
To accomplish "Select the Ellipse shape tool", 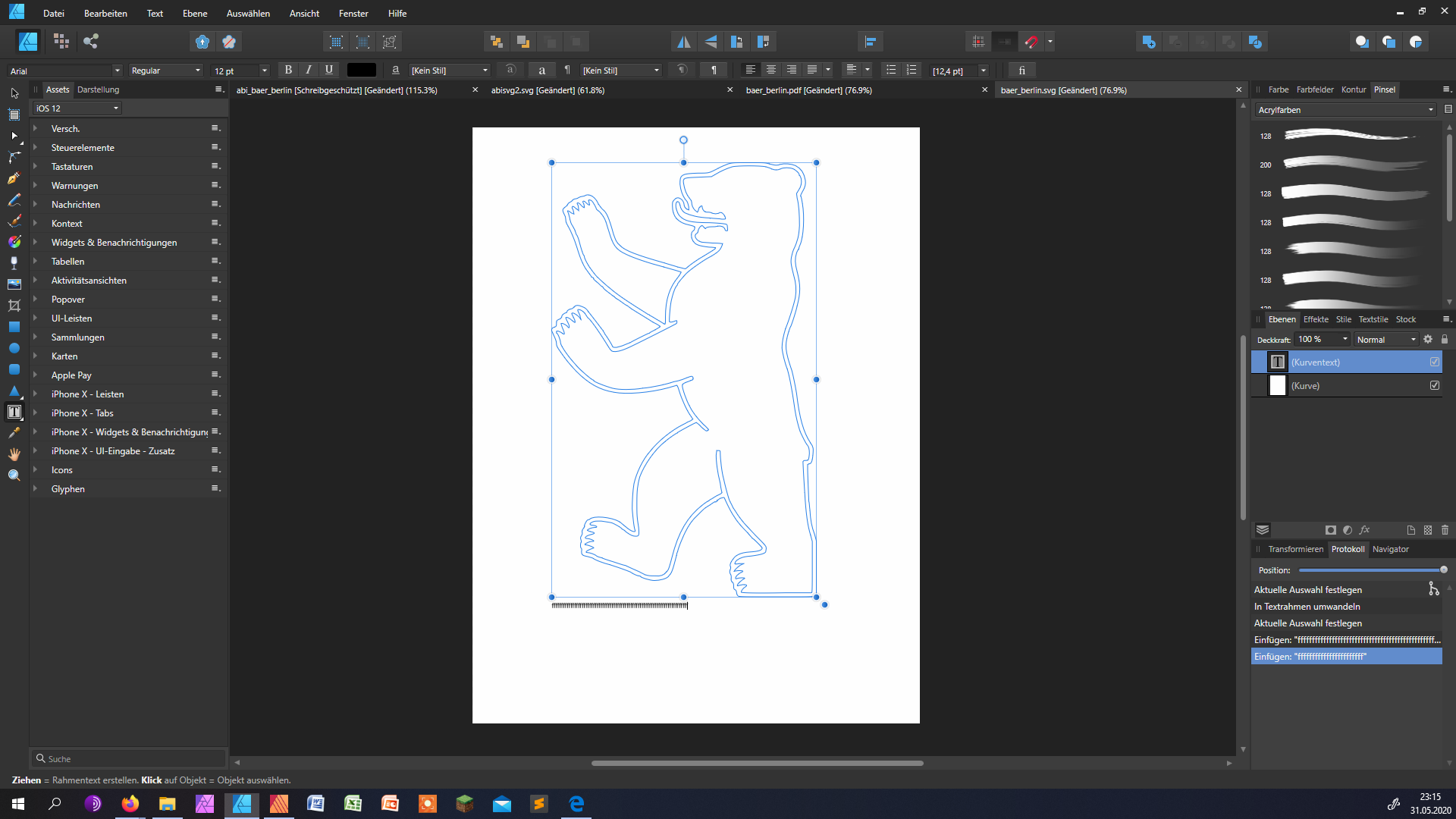I will 14,348.
